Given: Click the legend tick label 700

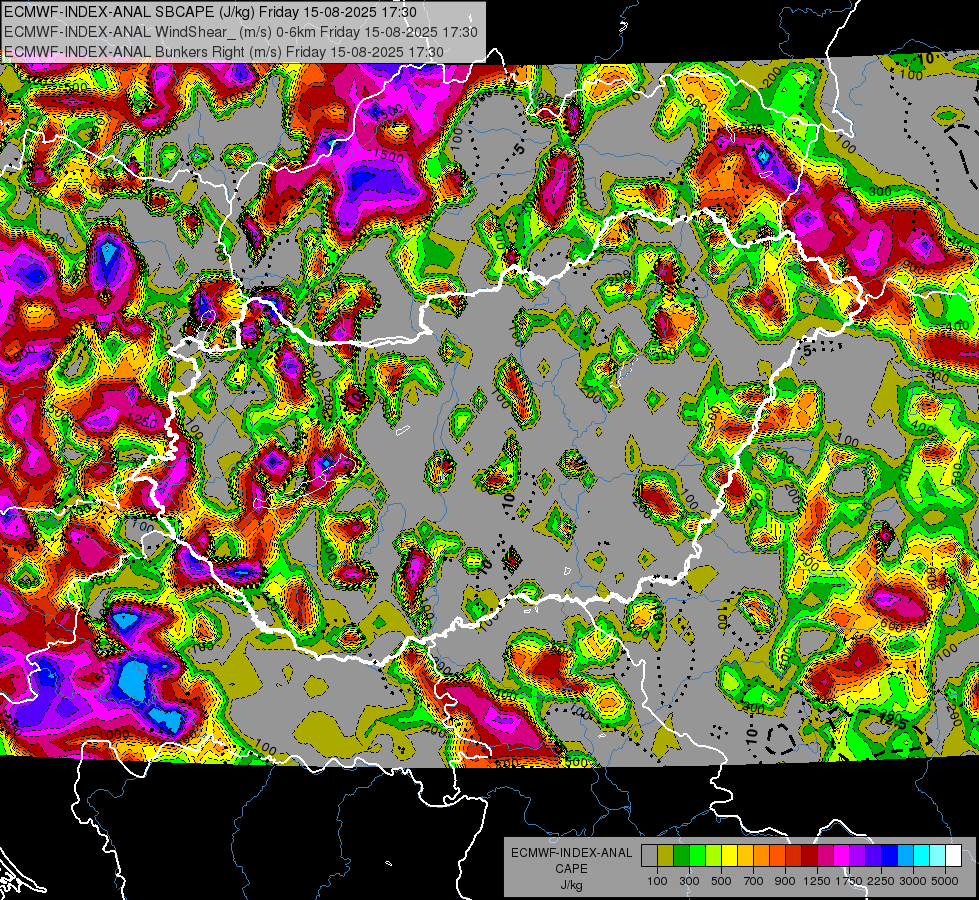Looking at the screenshot, I should tap(754, 881).
